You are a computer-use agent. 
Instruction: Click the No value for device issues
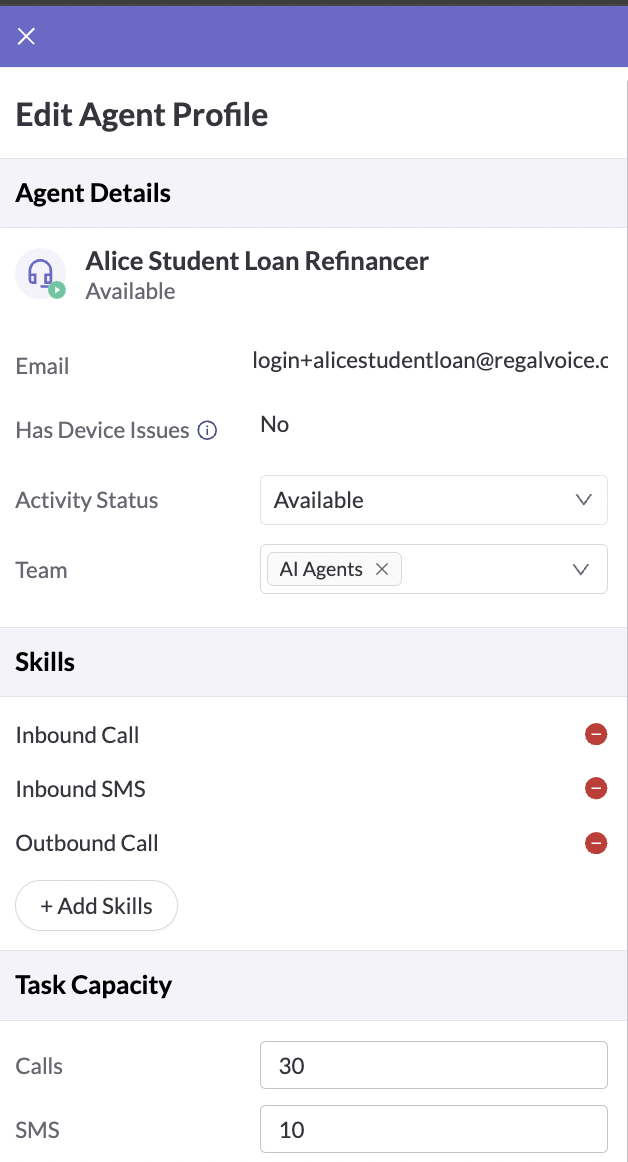pos(274,425)
